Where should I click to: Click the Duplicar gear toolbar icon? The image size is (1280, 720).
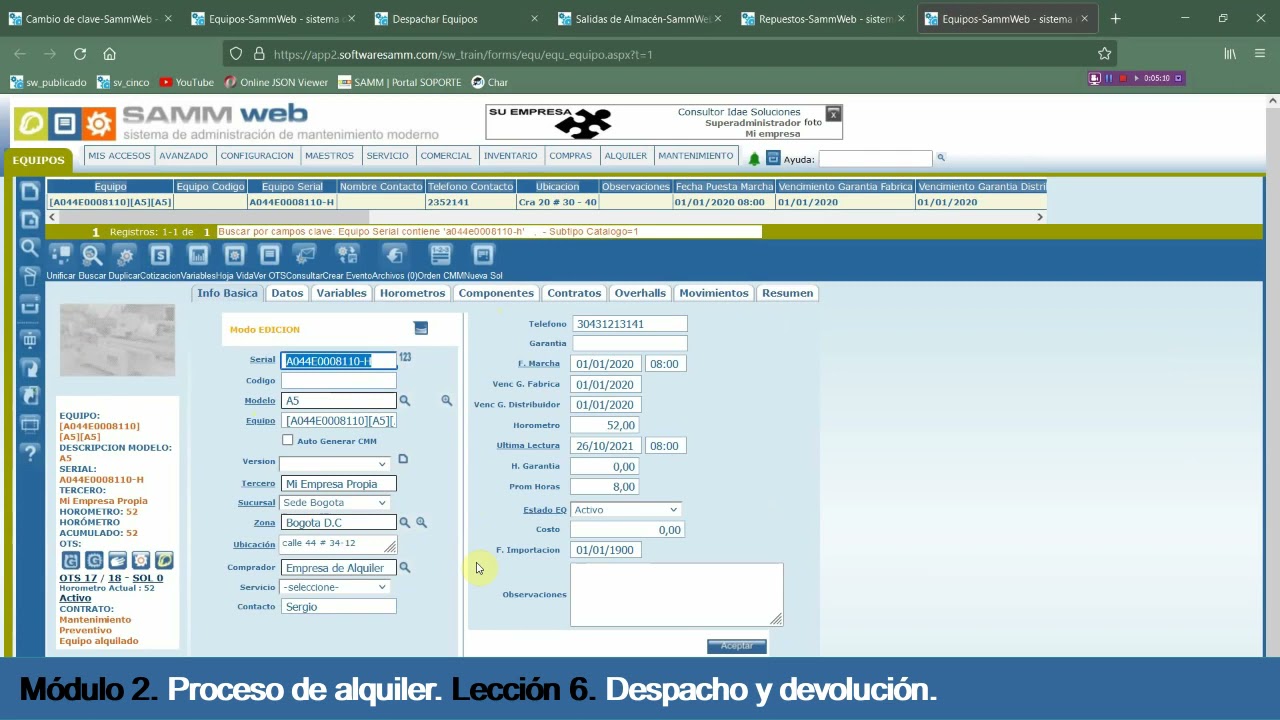pyautogui.click(x=124, y=255)
